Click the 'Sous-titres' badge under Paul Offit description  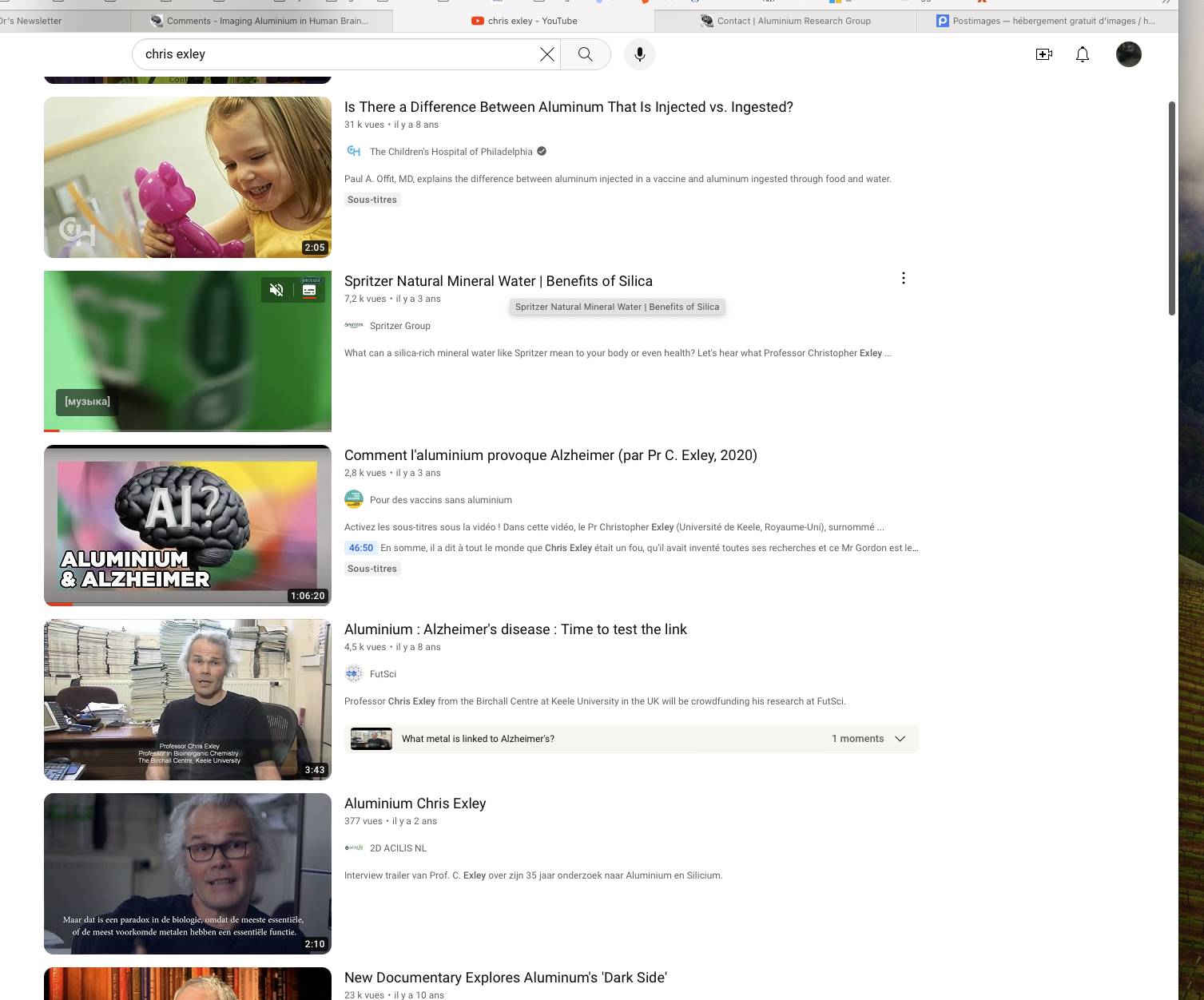pos(372,200)
